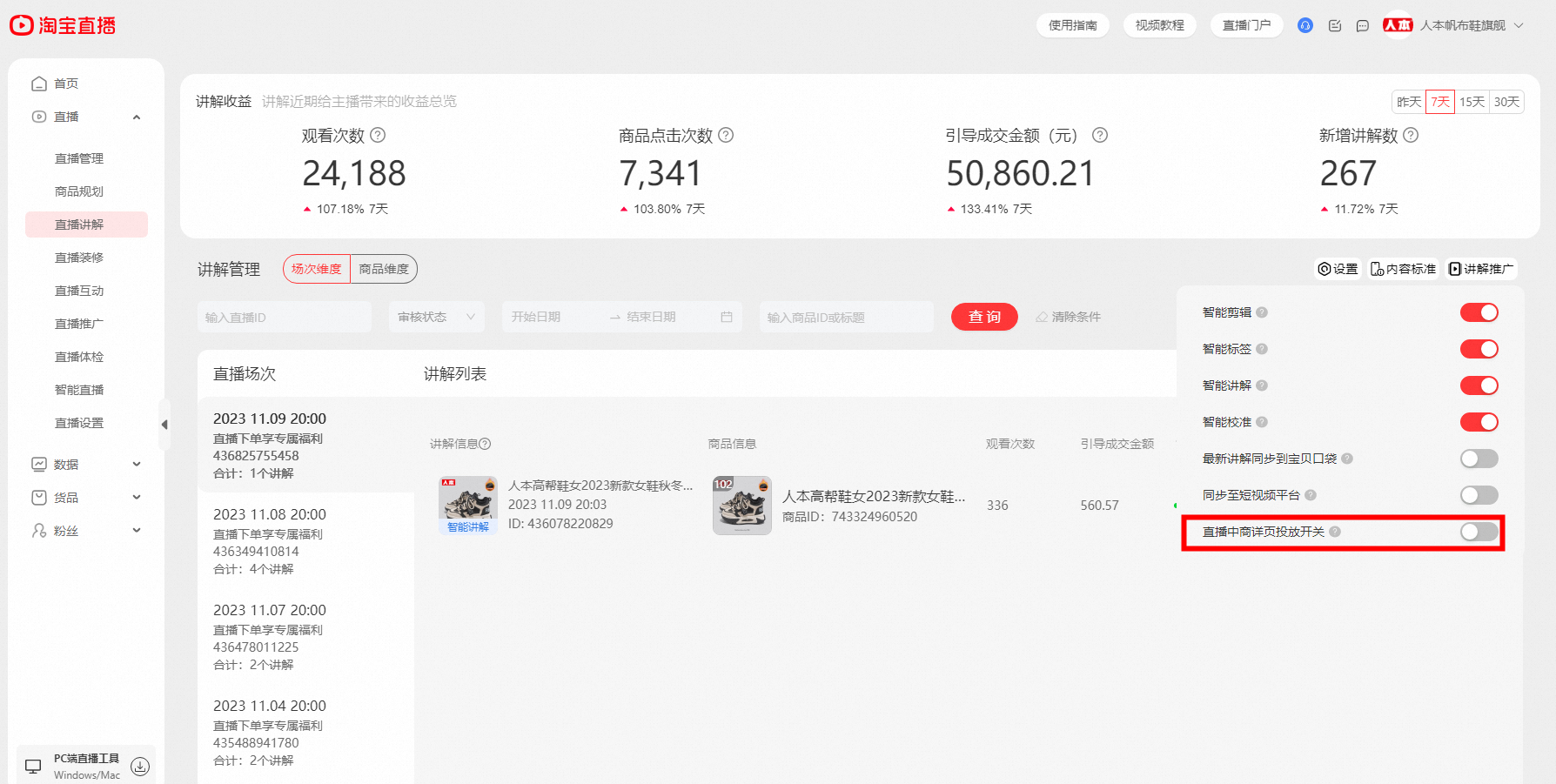Show help for 观看次数 metric
The width and height of the screenshot is (1556, 784).
(378, 135)
